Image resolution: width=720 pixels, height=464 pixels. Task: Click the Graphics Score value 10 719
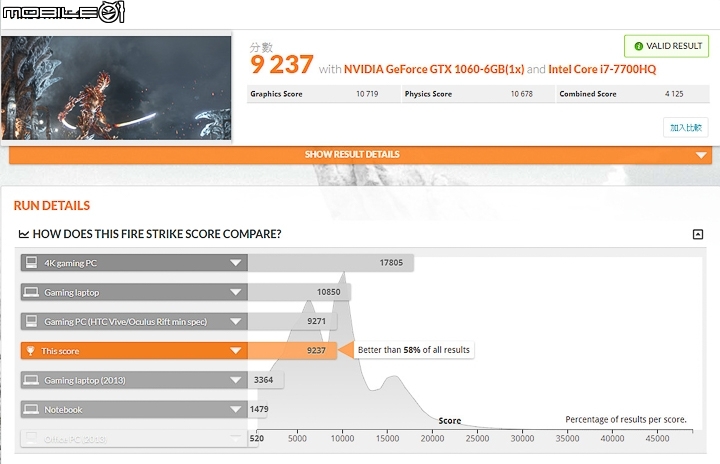367,94
